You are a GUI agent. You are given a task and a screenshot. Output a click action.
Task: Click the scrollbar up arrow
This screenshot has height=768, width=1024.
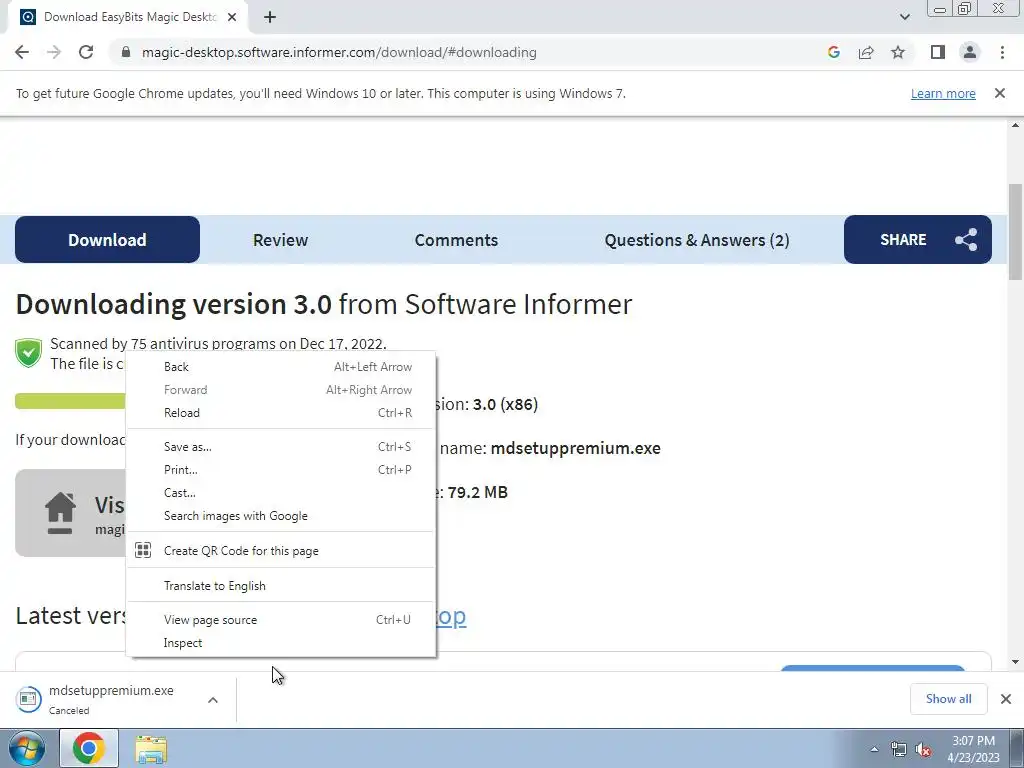(1015, 125)
